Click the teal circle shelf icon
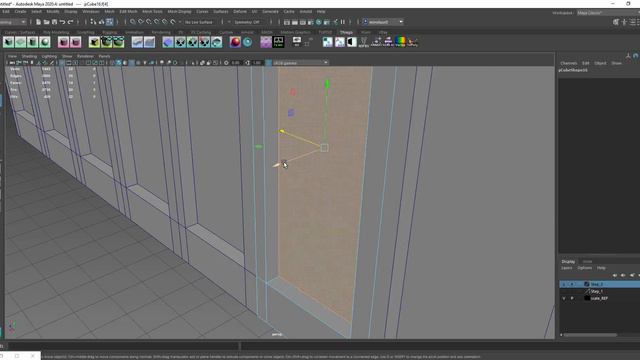640x360 pixels. click(x=247, y=42)
